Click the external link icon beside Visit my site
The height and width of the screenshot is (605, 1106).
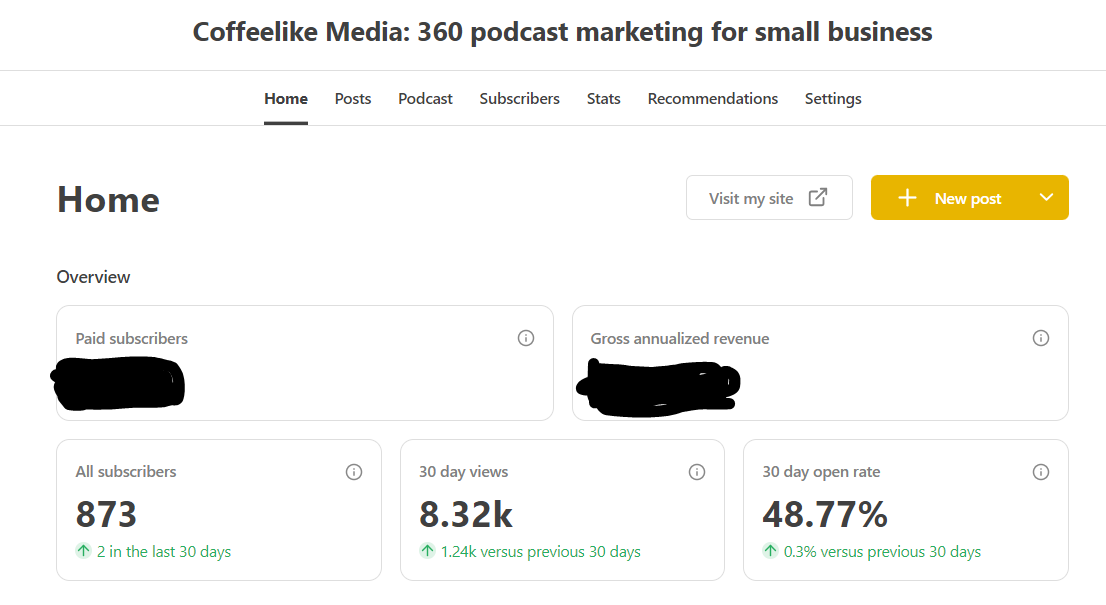coord(818,197)
